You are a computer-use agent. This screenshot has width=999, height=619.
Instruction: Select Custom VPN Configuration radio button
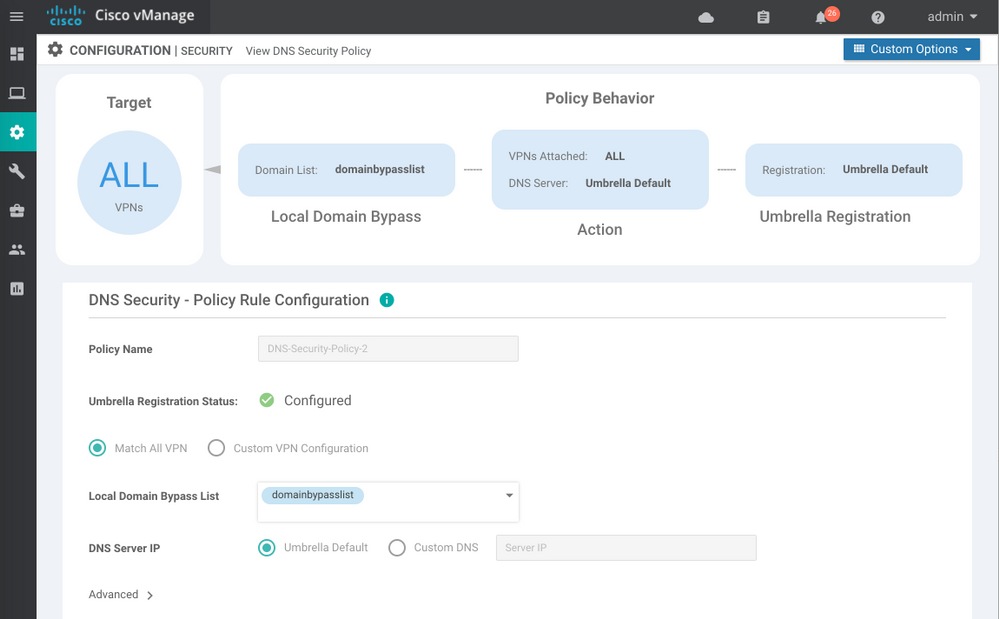pos(216,448)
